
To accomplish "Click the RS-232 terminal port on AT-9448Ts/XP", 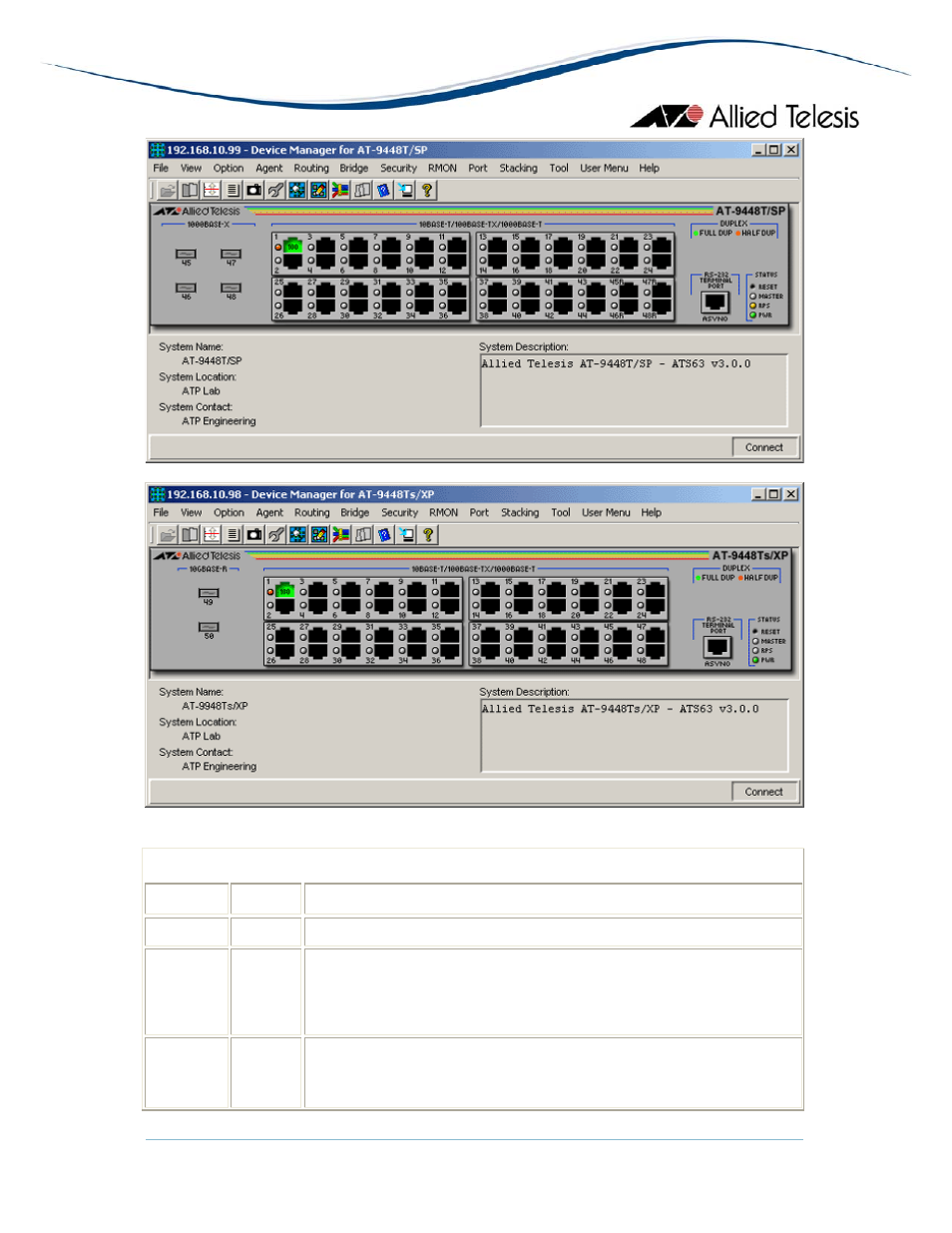I will pos(717,647).
